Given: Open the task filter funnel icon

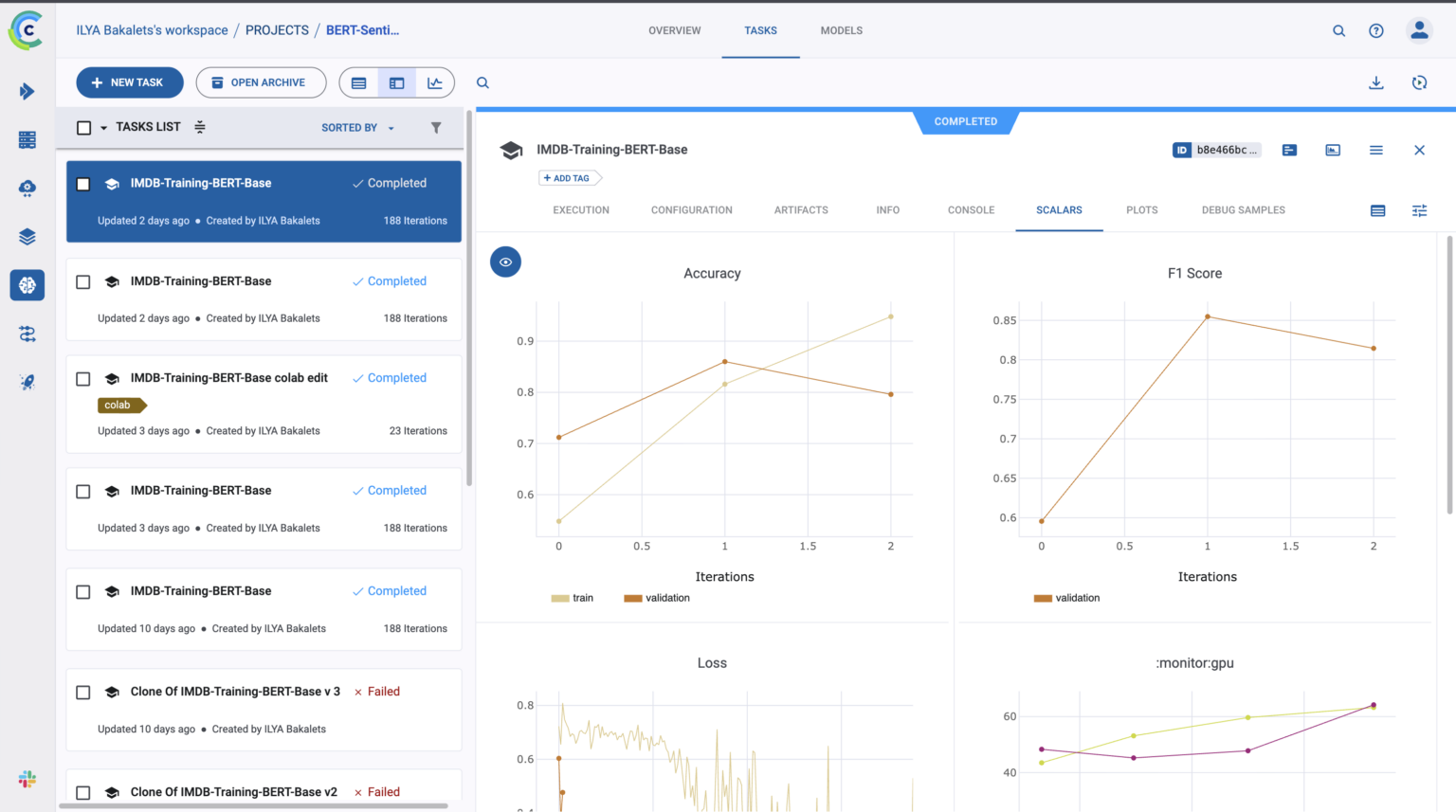Looking at the screenshot, I should coord(436,127).
